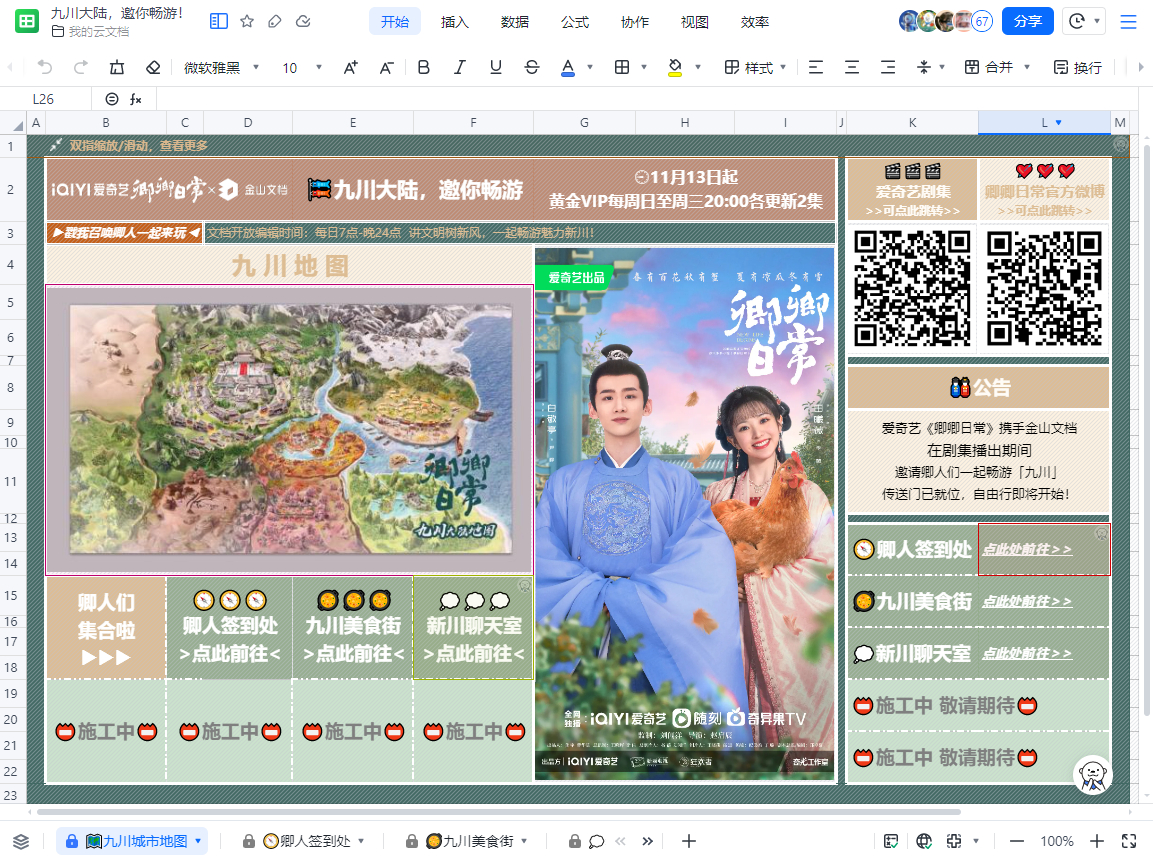Click the redo arrow icon

click(81, 68)
